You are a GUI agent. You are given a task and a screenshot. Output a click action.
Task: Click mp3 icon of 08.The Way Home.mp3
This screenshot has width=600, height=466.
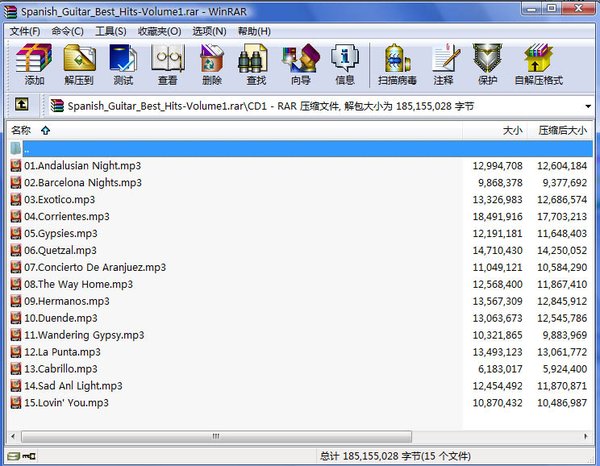coord(16,284)
